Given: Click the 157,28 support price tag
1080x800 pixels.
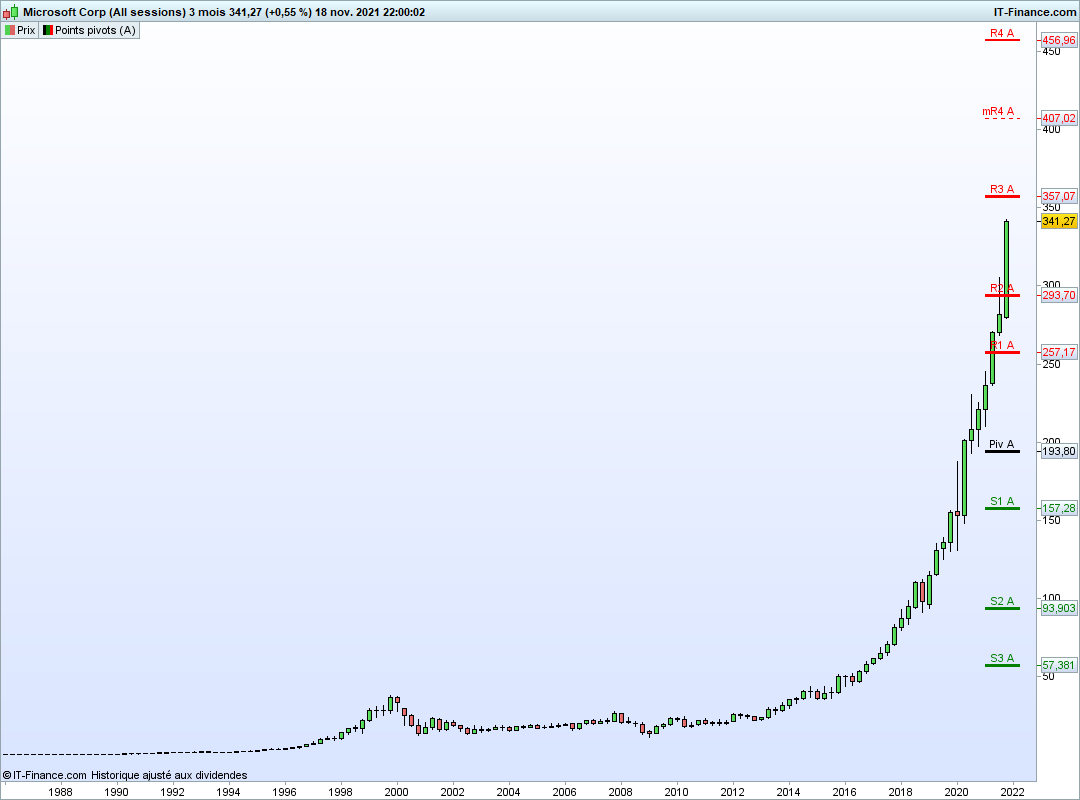Looking at the screenshot, I should [x=1059, y=508].
